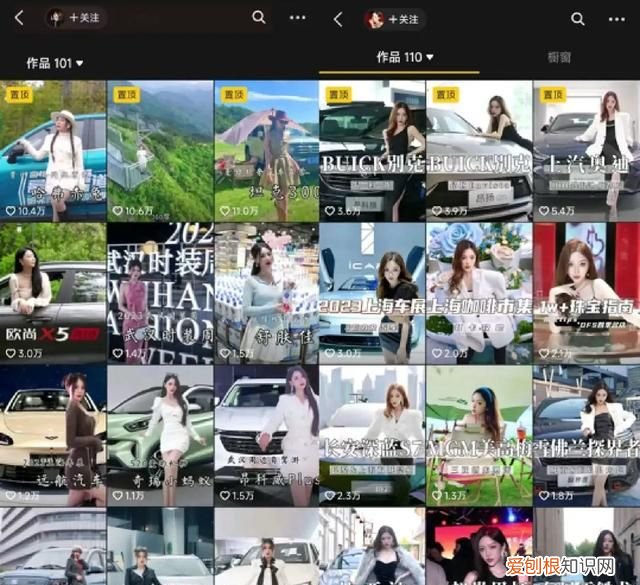Open pinned video with 11.0万 likes

click(x=267, y=151)
